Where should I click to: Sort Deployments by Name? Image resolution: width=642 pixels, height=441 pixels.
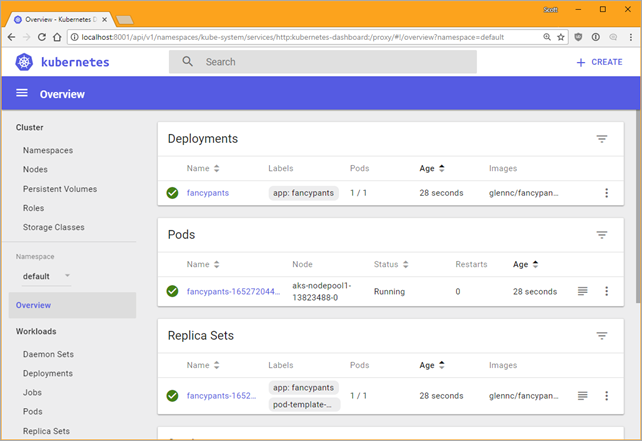pos(203,168)
